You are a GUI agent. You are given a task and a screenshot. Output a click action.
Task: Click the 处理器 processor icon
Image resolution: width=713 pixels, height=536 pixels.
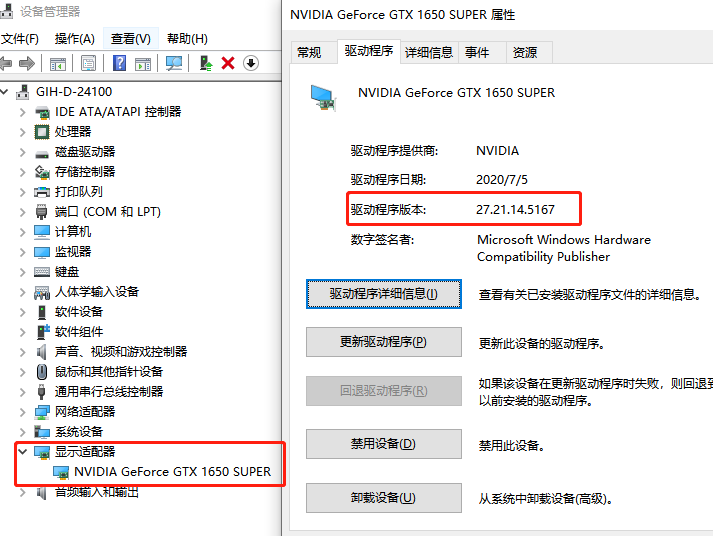[42, 132]
